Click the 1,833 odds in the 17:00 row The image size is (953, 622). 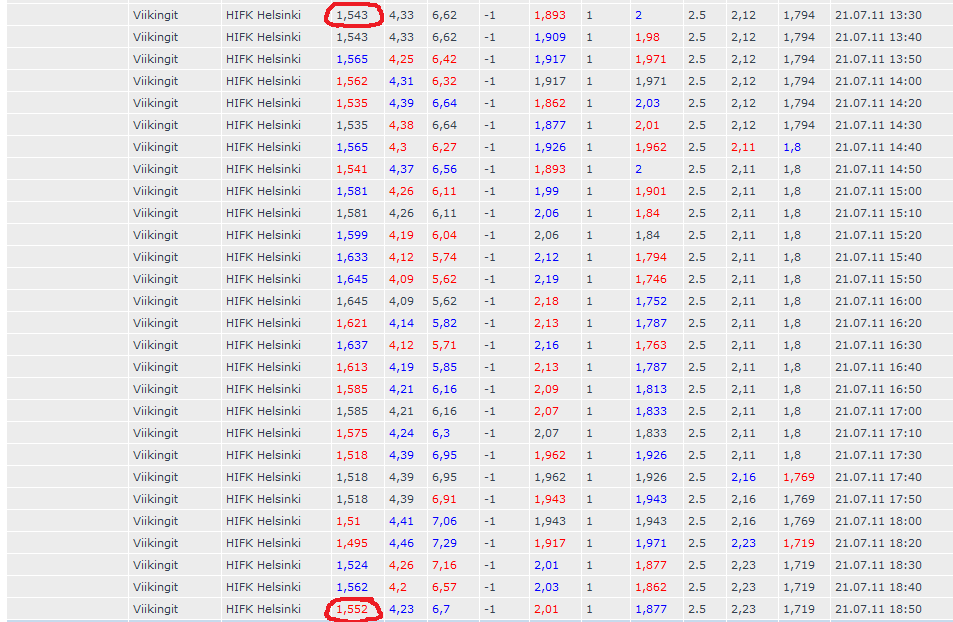(651, 411)
